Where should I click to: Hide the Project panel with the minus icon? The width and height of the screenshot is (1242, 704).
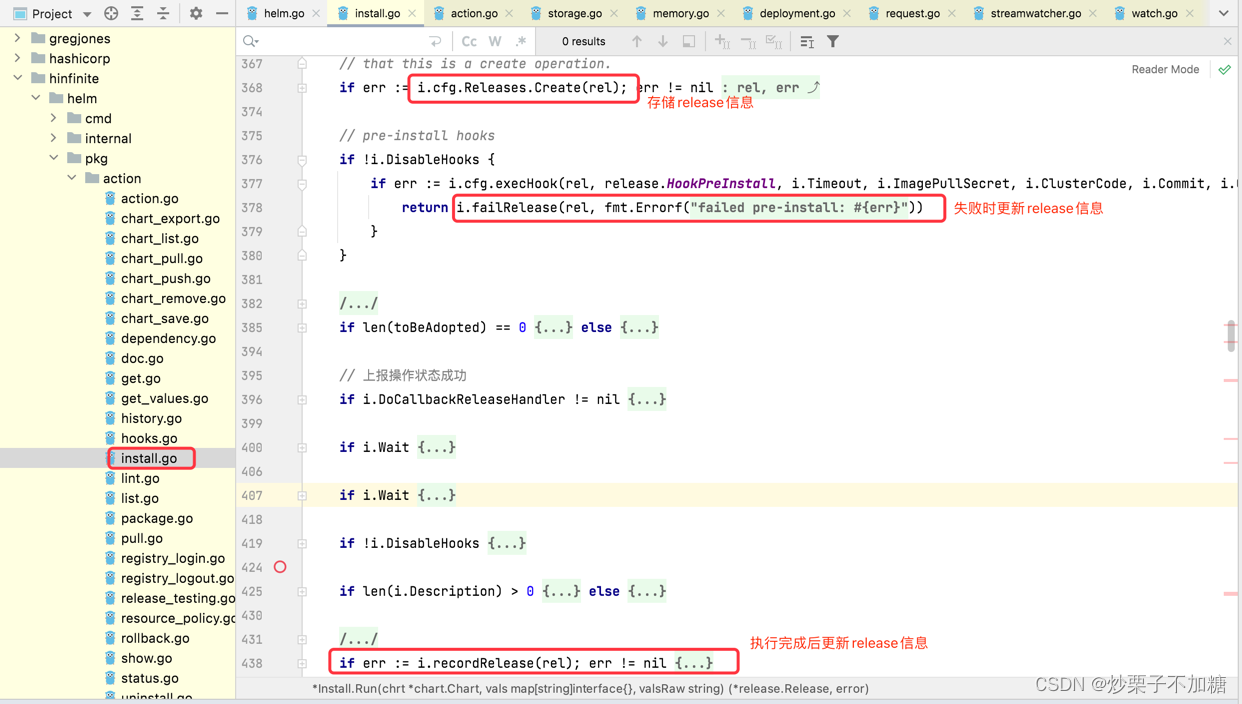pyautogui.click(x=222, y=14)
